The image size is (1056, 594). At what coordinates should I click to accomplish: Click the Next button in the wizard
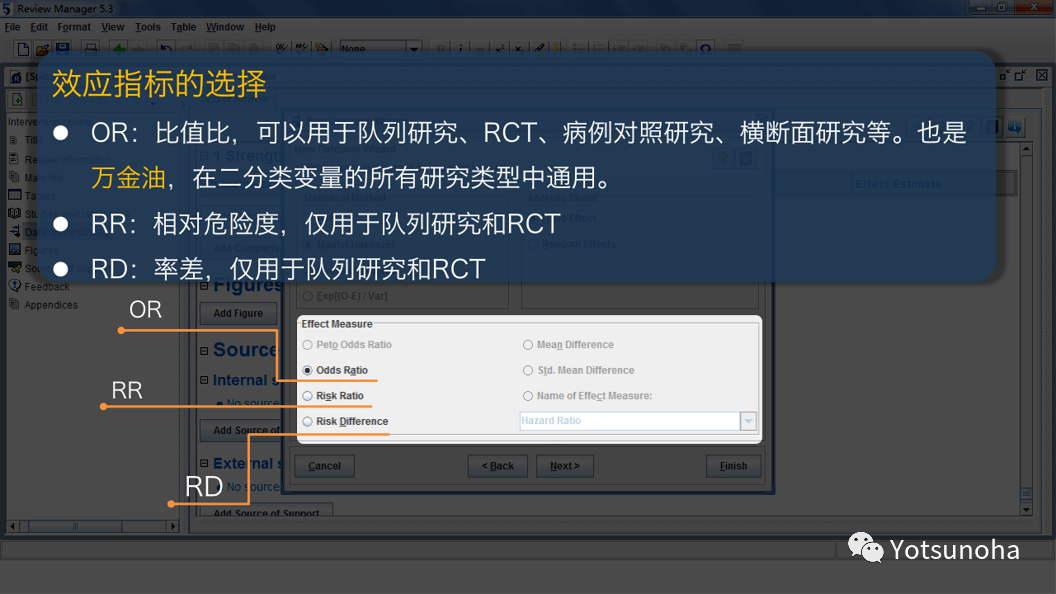[565, 465]
